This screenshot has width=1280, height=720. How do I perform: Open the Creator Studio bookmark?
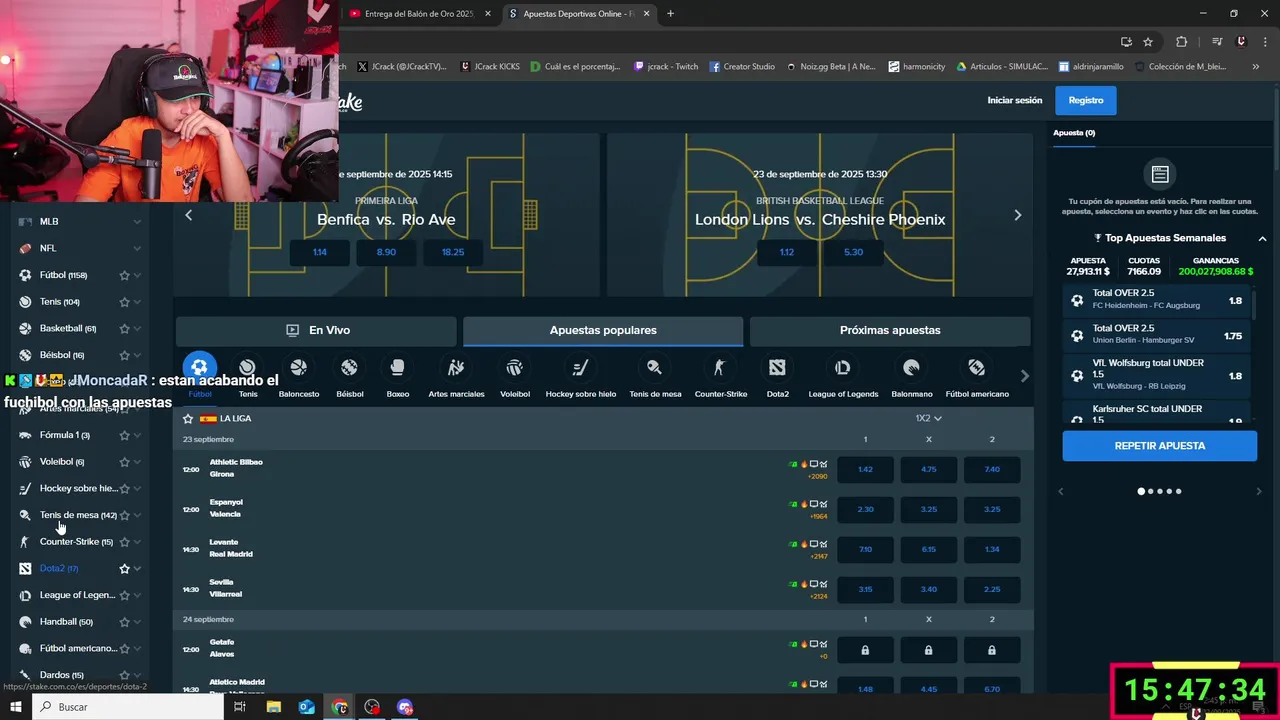(x=742, y=67)
